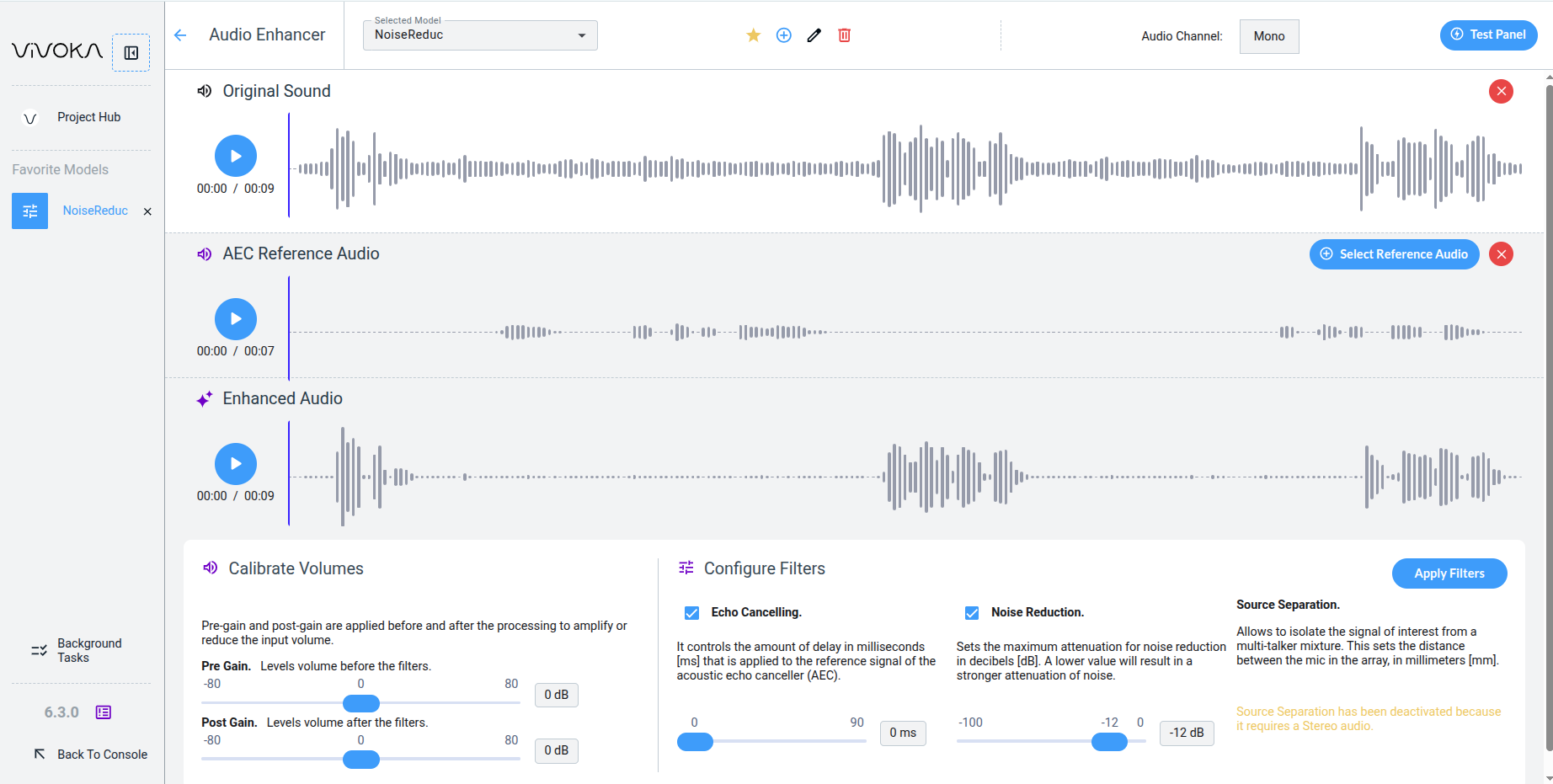This screenshot has height=784, width=1553.
Task: Click the Post Gain 0 dB field
Action: (x=557, y=750)
